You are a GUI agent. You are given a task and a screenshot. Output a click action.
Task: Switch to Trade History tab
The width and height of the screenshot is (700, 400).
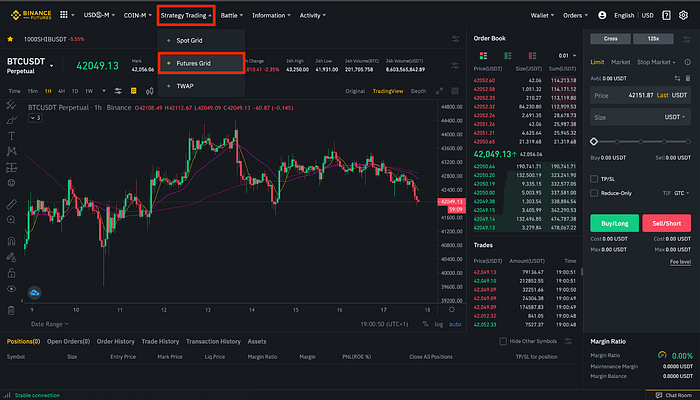tap(160, 342)
